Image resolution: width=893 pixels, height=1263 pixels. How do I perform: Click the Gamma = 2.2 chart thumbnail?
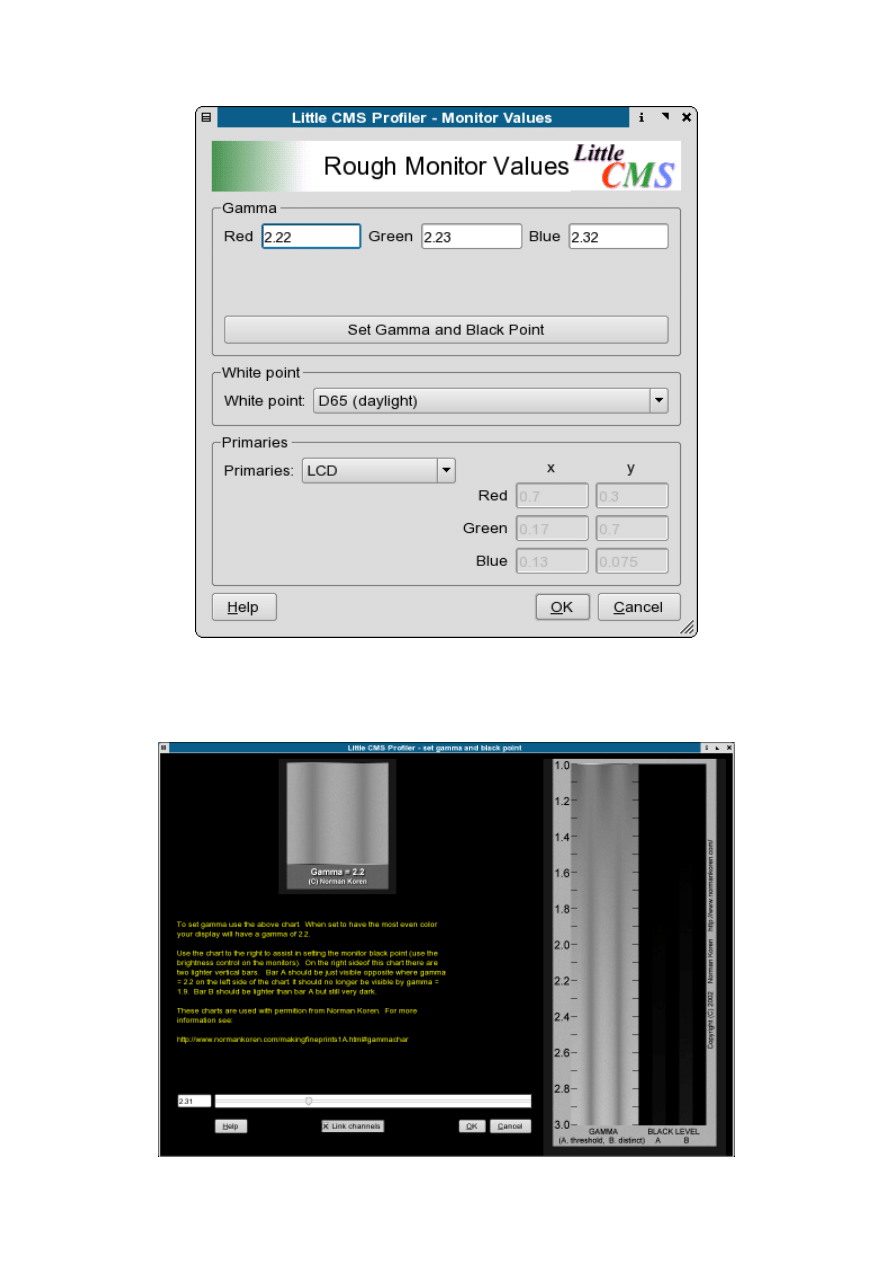tap(336, 825)
